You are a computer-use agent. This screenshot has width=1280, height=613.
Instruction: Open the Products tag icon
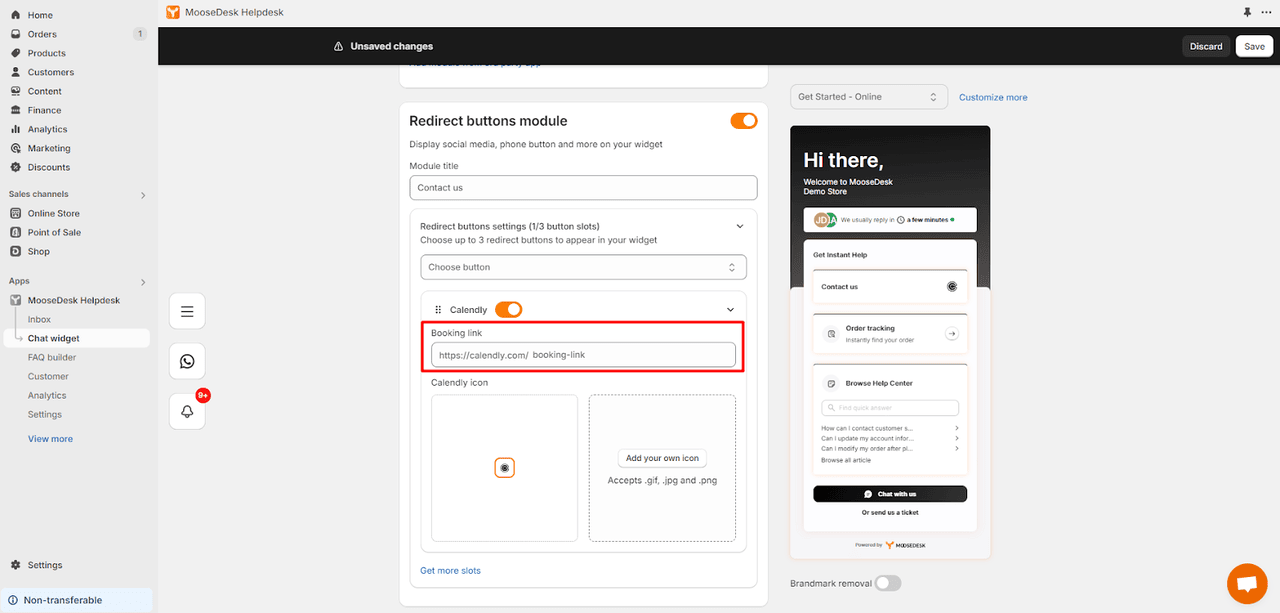[15, 53]
